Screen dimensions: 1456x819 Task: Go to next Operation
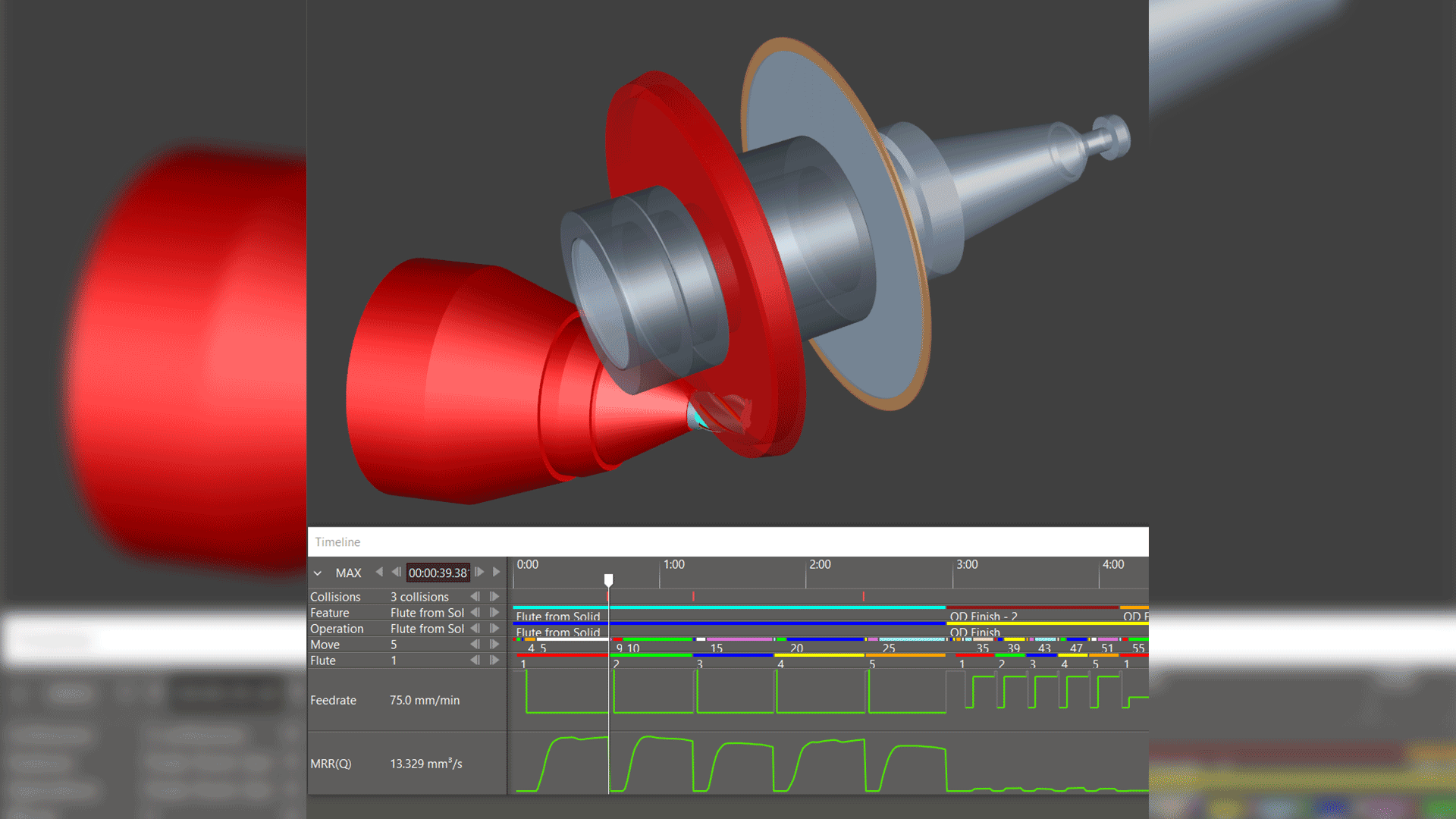click(x=494, y=629)
